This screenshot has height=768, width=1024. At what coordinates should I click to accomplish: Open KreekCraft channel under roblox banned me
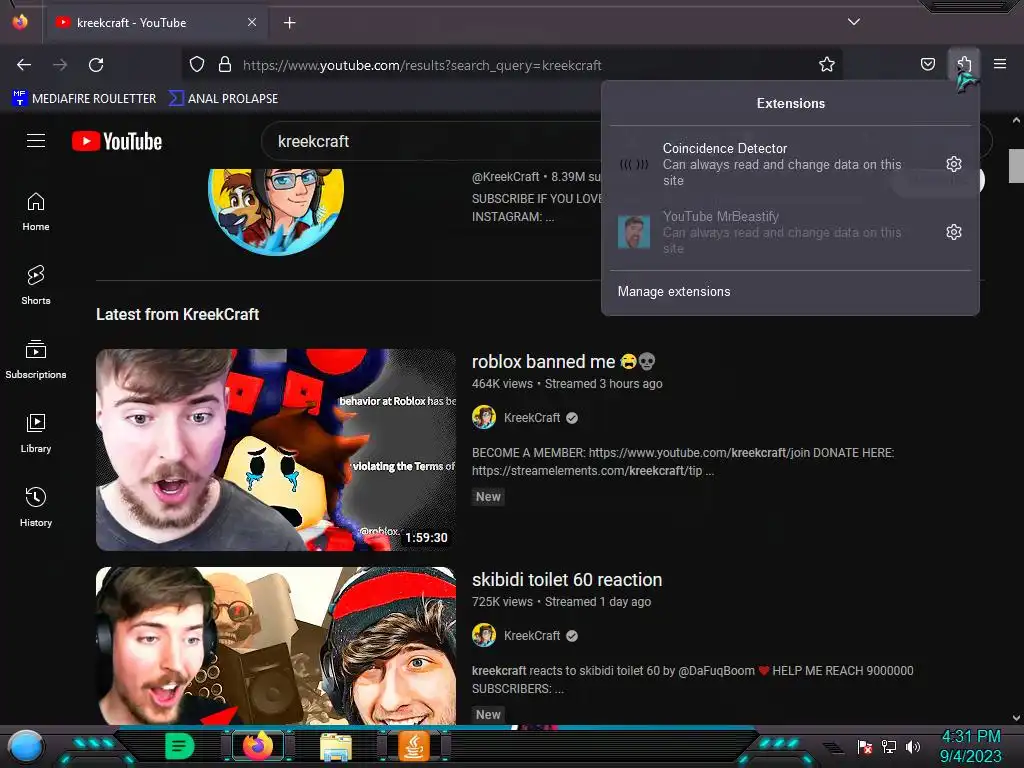click(532, 417)
